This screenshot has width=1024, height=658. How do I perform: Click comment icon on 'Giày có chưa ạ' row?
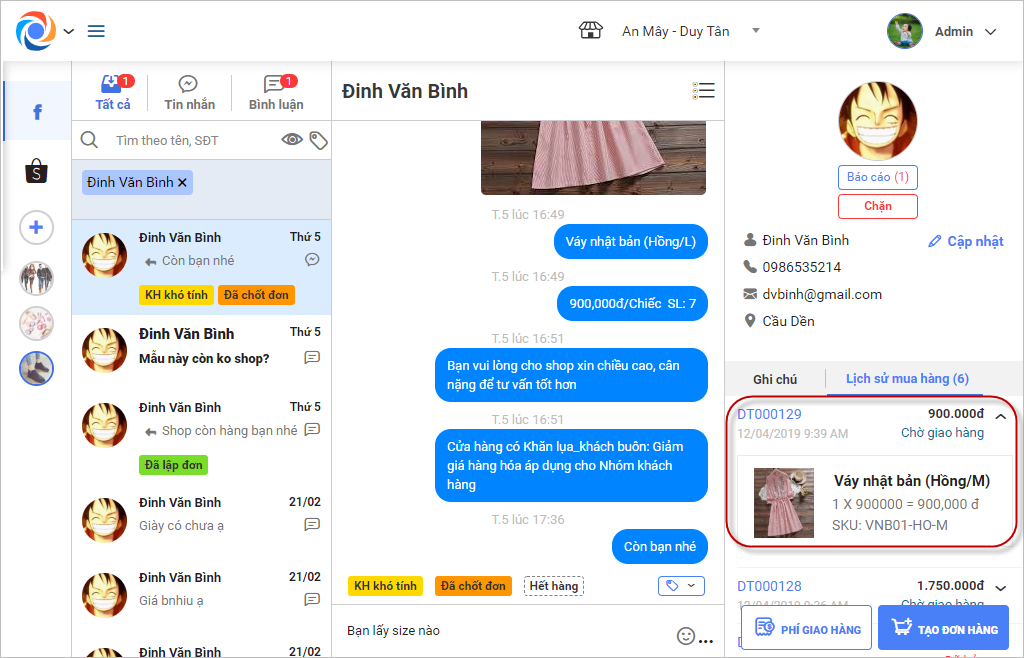[312, 524]
